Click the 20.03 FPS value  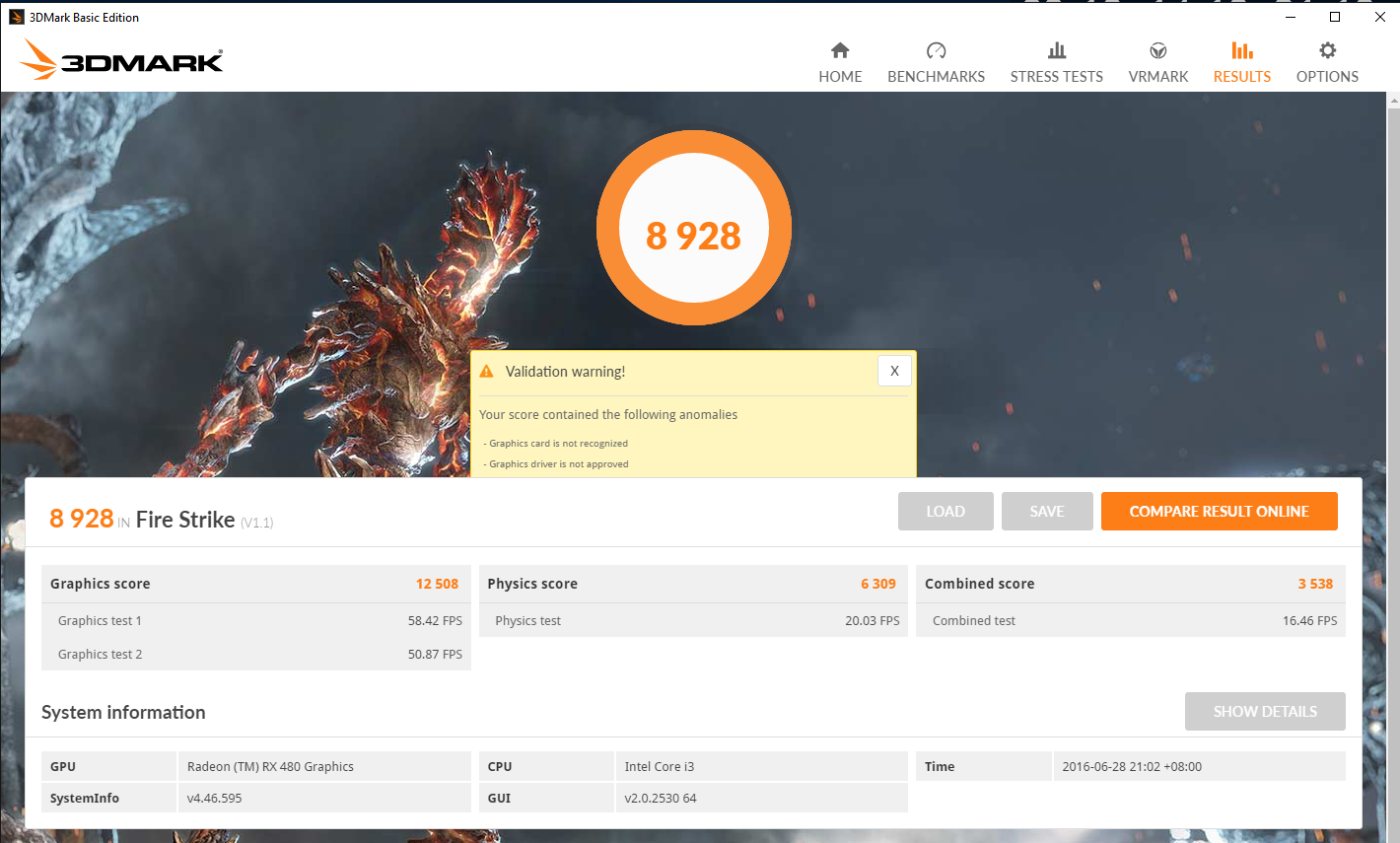(873, 620)
